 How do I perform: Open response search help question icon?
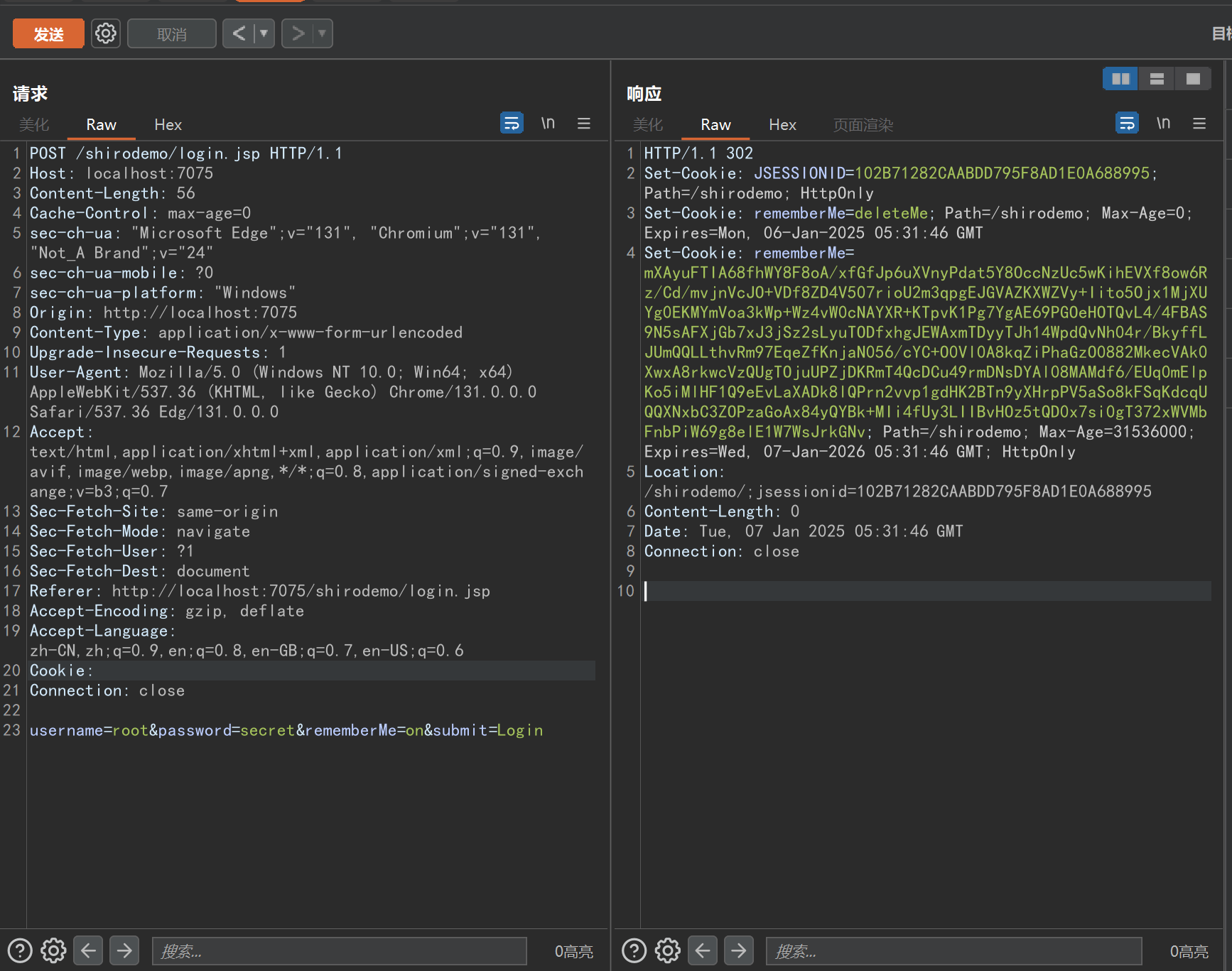point(634,950)
